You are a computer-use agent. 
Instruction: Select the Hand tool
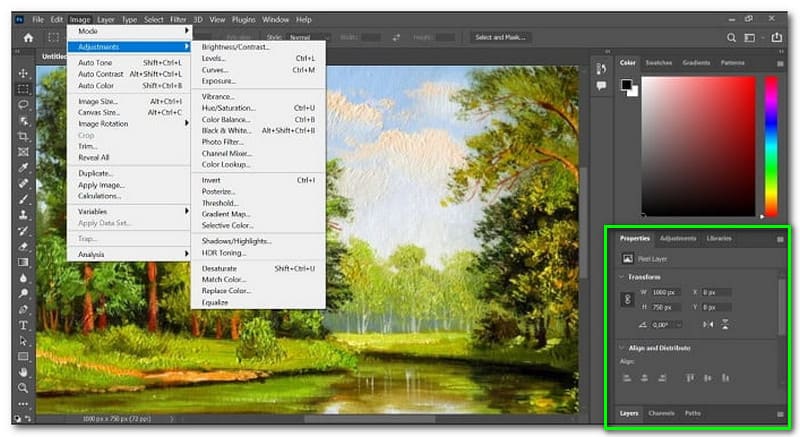23,371
